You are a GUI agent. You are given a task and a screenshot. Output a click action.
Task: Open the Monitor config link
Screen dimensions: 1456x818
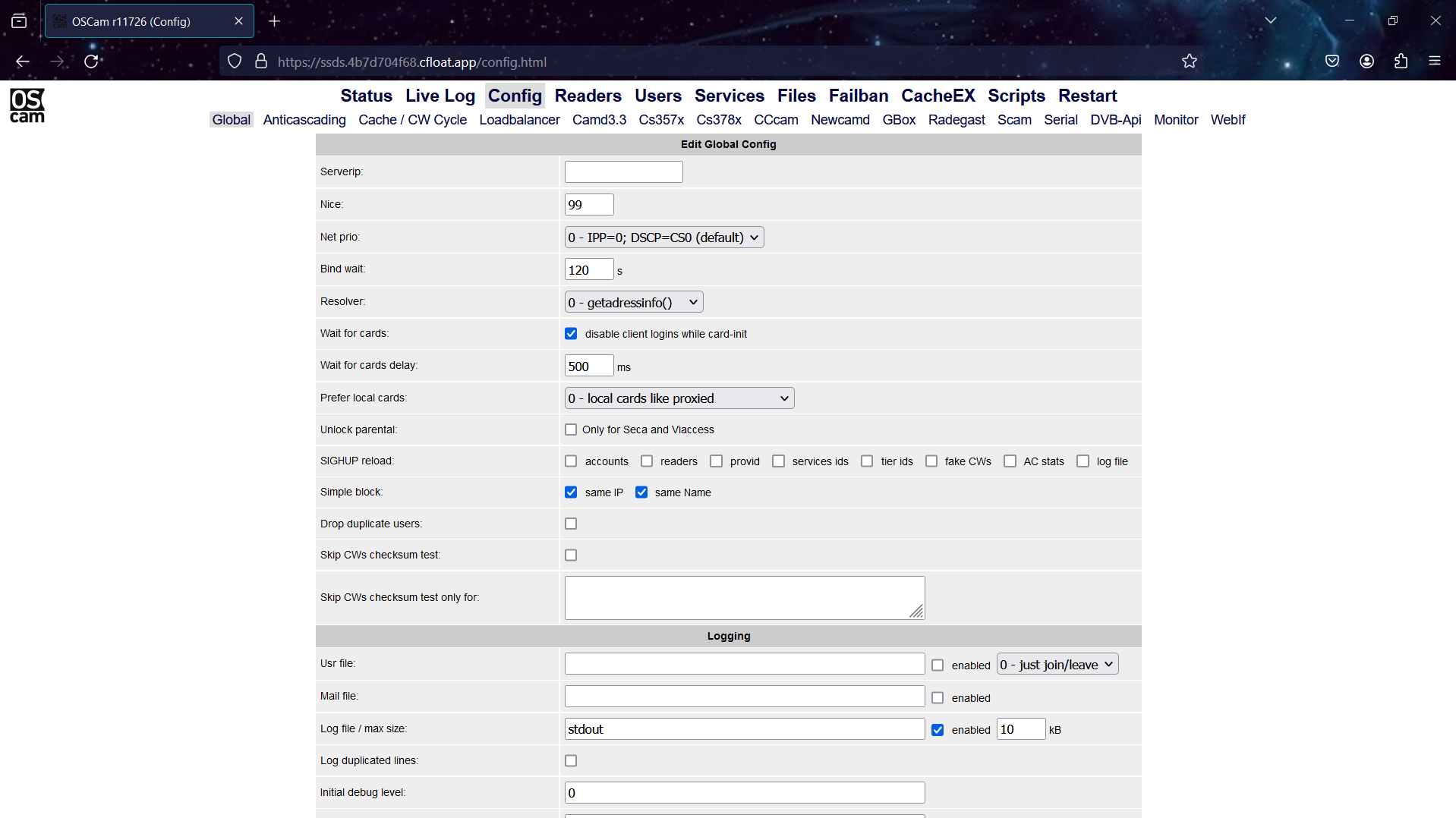1176,120
